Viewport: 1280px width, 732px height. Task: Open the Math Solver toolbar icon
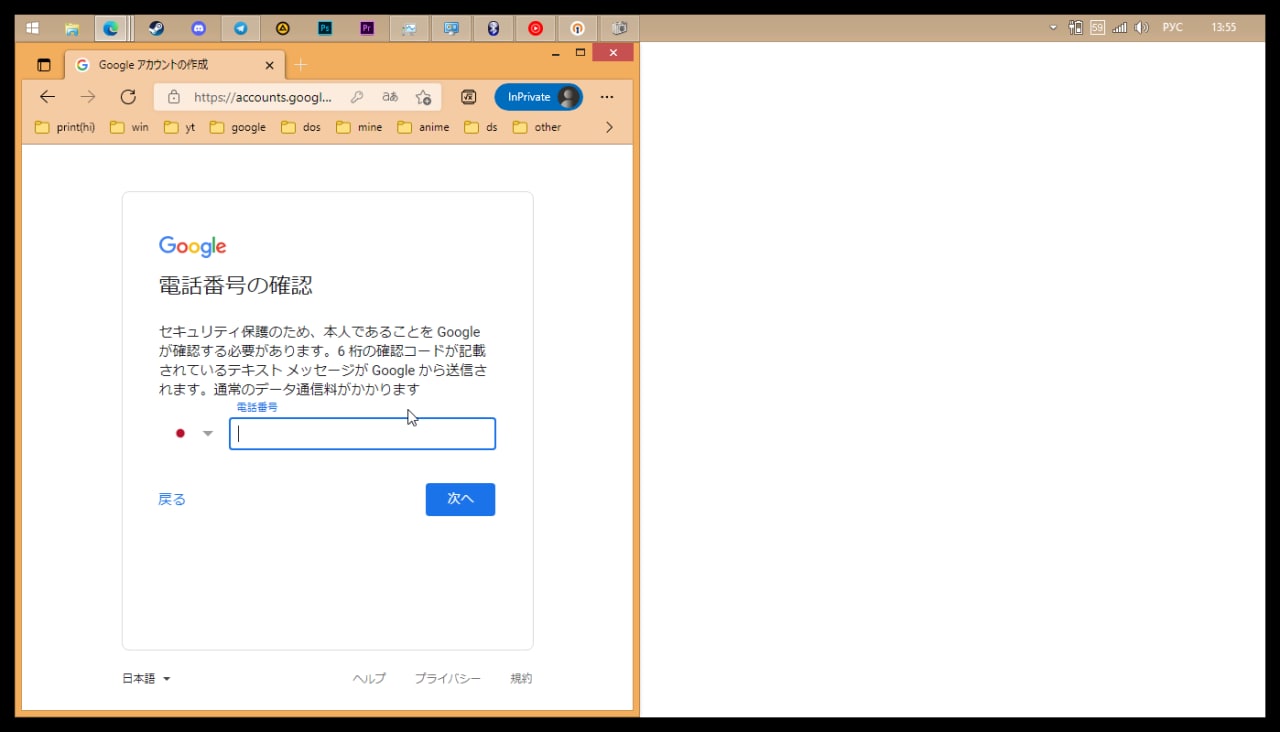468,97
